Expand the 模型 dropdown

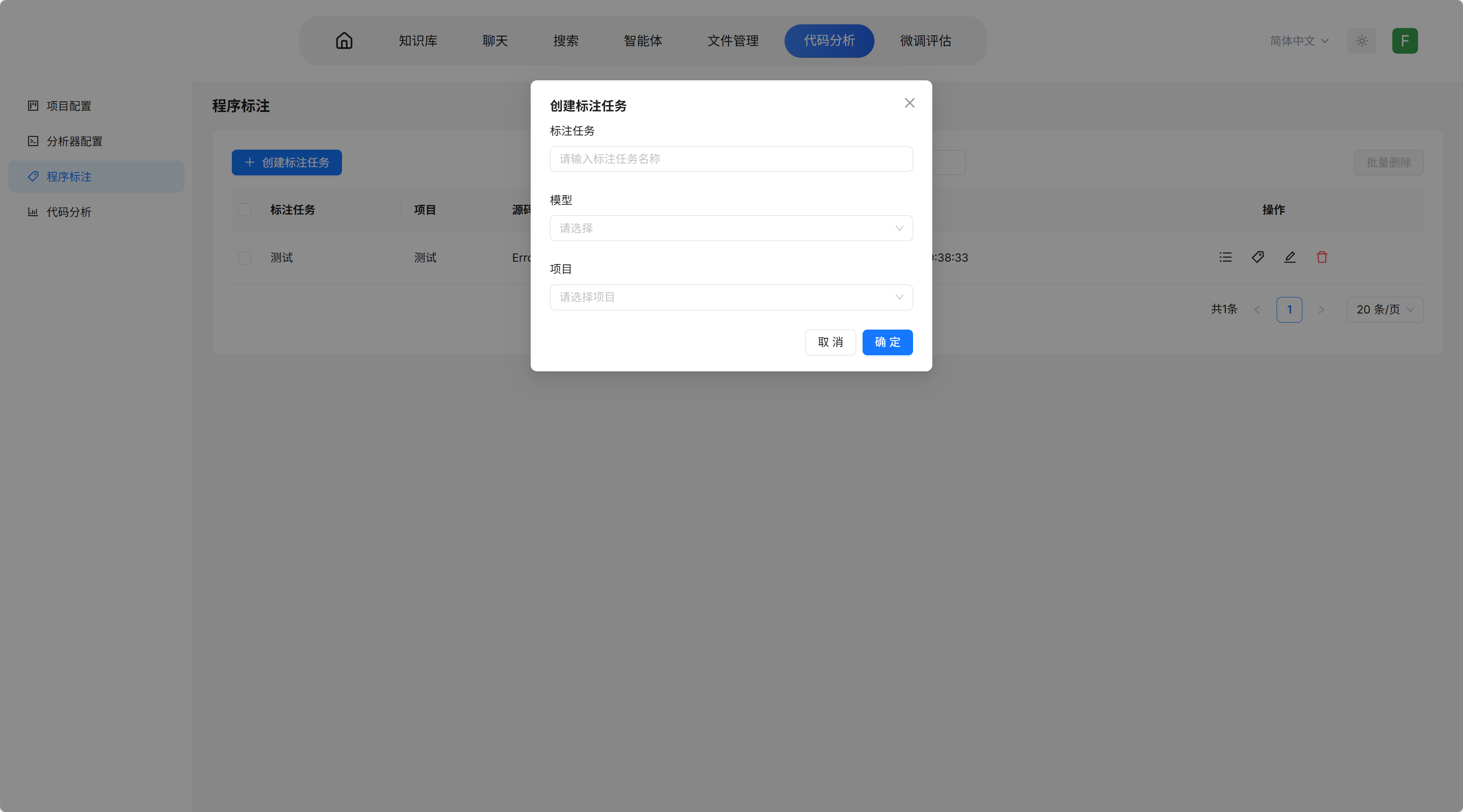coord(730,228)
